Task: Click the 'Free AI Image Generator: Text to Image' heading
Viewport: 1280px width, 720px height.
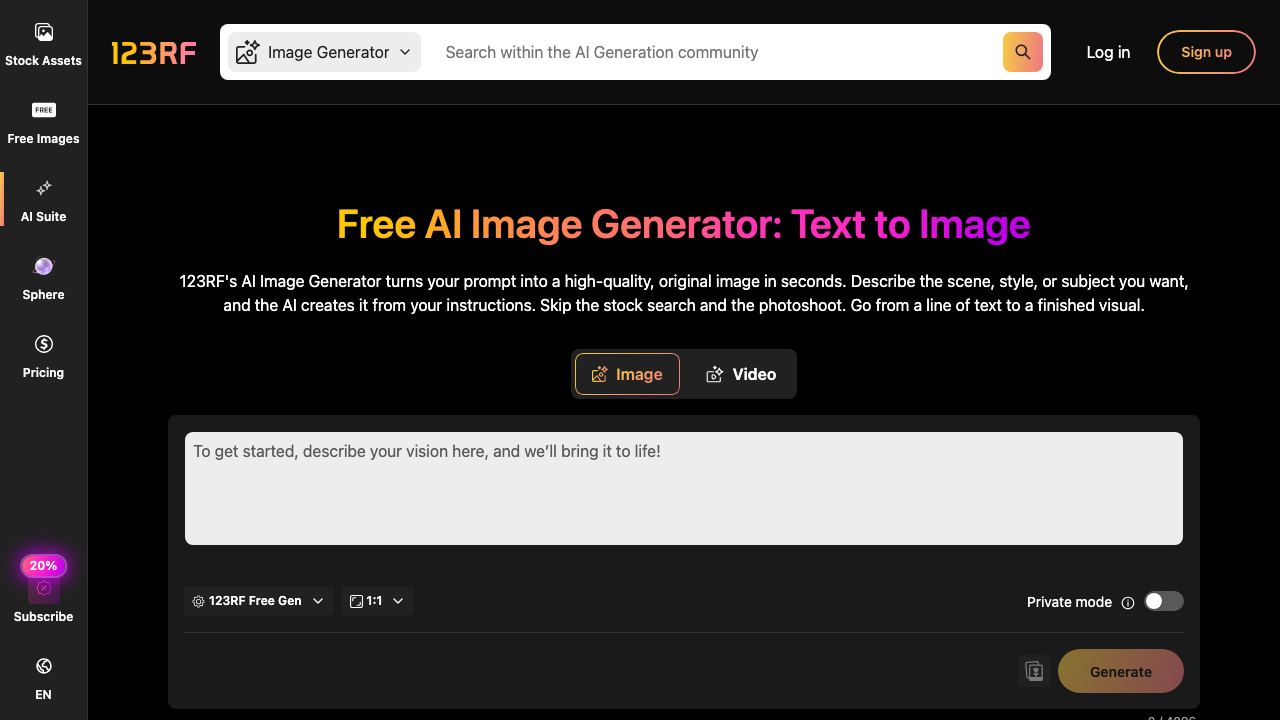Action: (x=684, y=224)
